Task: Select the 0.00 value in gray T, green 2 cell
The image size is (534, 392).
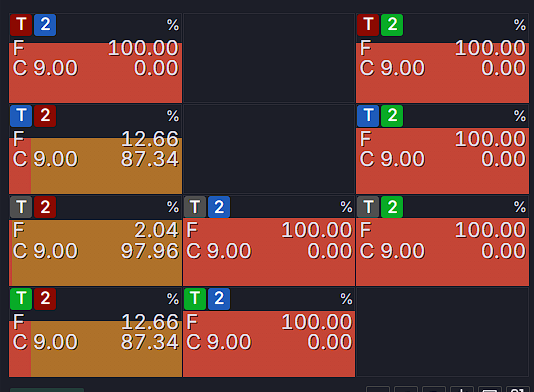Action: [503, 251]
